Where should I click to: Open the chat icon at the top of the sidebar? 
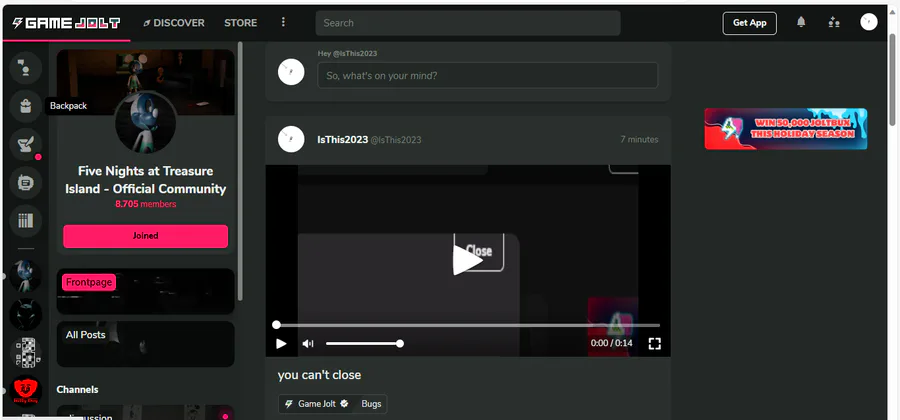click(x=26, y=68)
